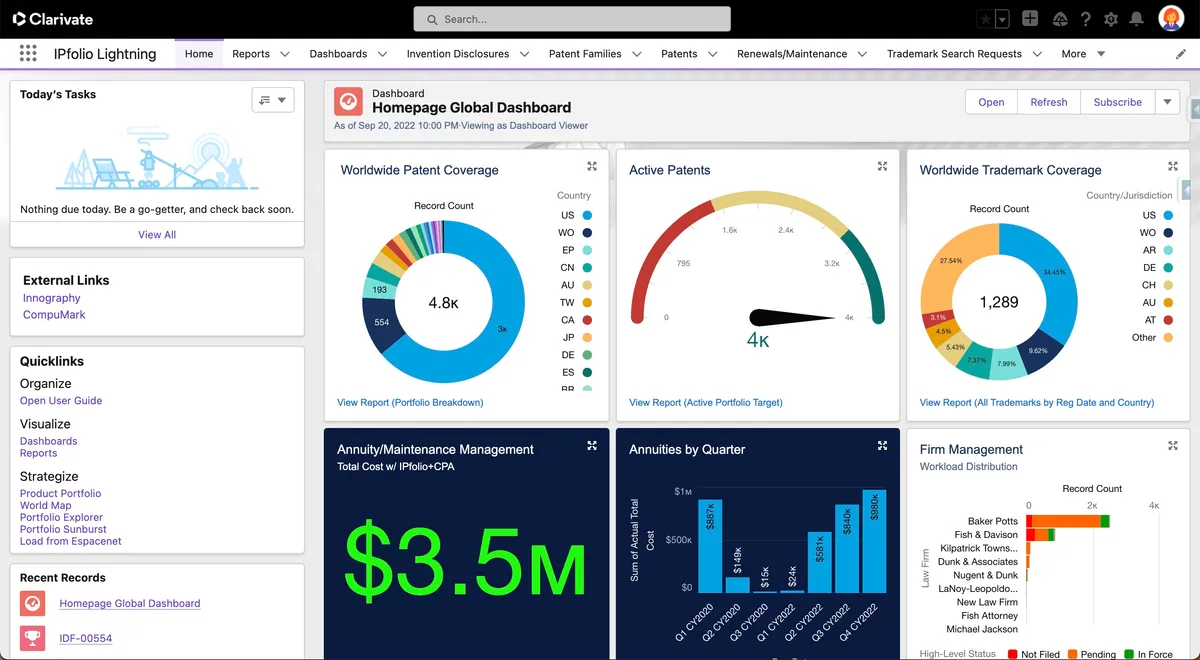Open the Portfolio Sunburst quicklink
The image size is (1200, 660).
[x=63, y=529]
